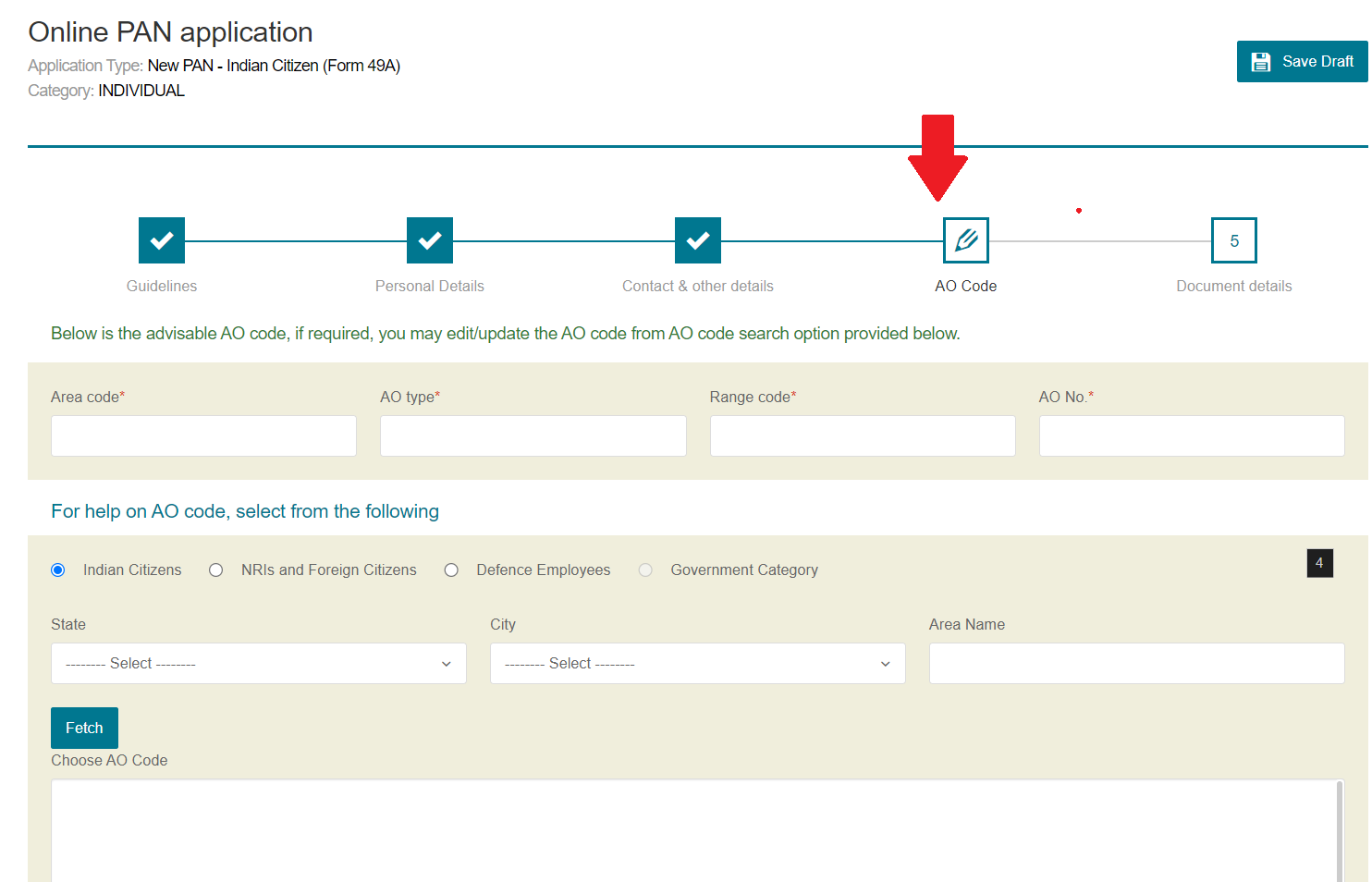
Task: Click the Document details step 5 icon
Action: [1233, 239]
